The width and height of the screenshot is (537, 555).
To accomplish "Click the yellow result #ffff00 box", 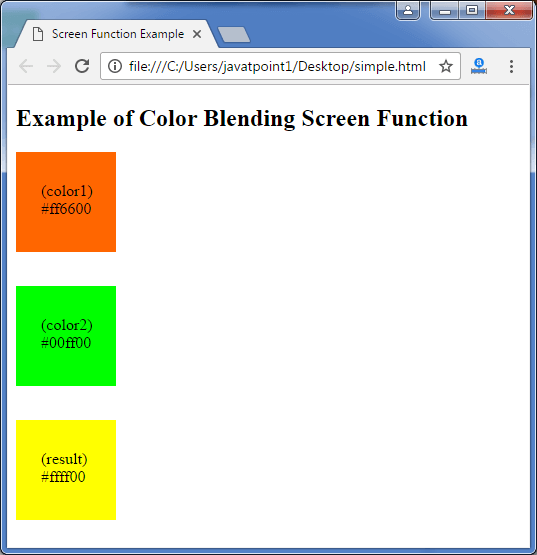I will (x=66, y=470).
